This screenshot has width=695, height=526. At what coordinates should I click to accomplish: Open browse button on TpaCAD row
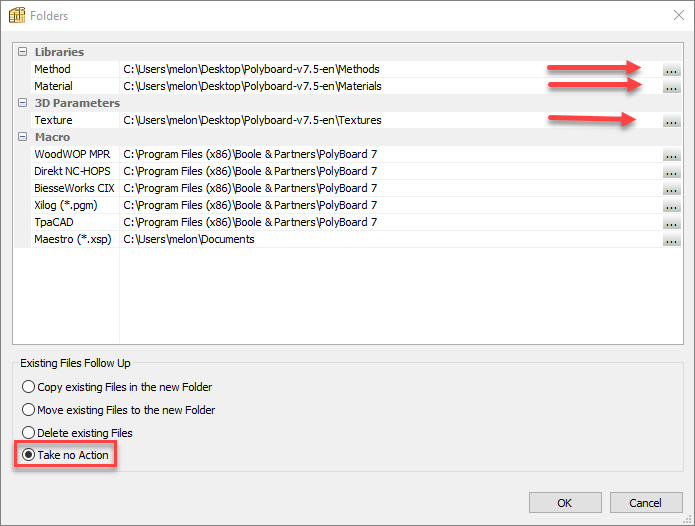pyautogui.click(x=672, y=222)
